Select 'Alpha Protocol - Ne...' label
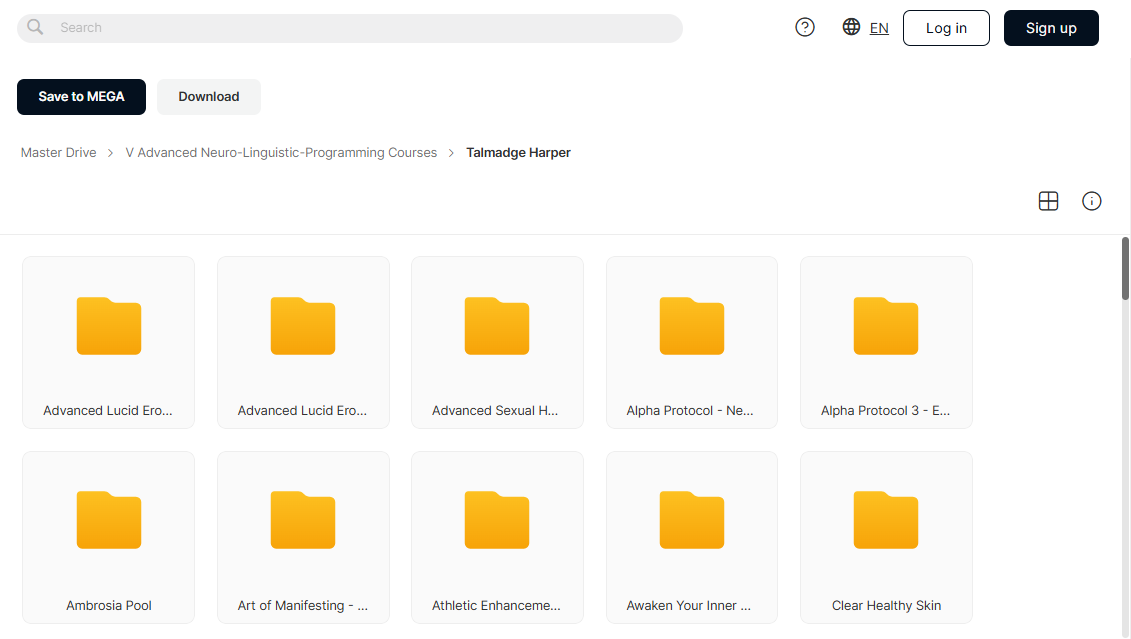 [690, 411]
